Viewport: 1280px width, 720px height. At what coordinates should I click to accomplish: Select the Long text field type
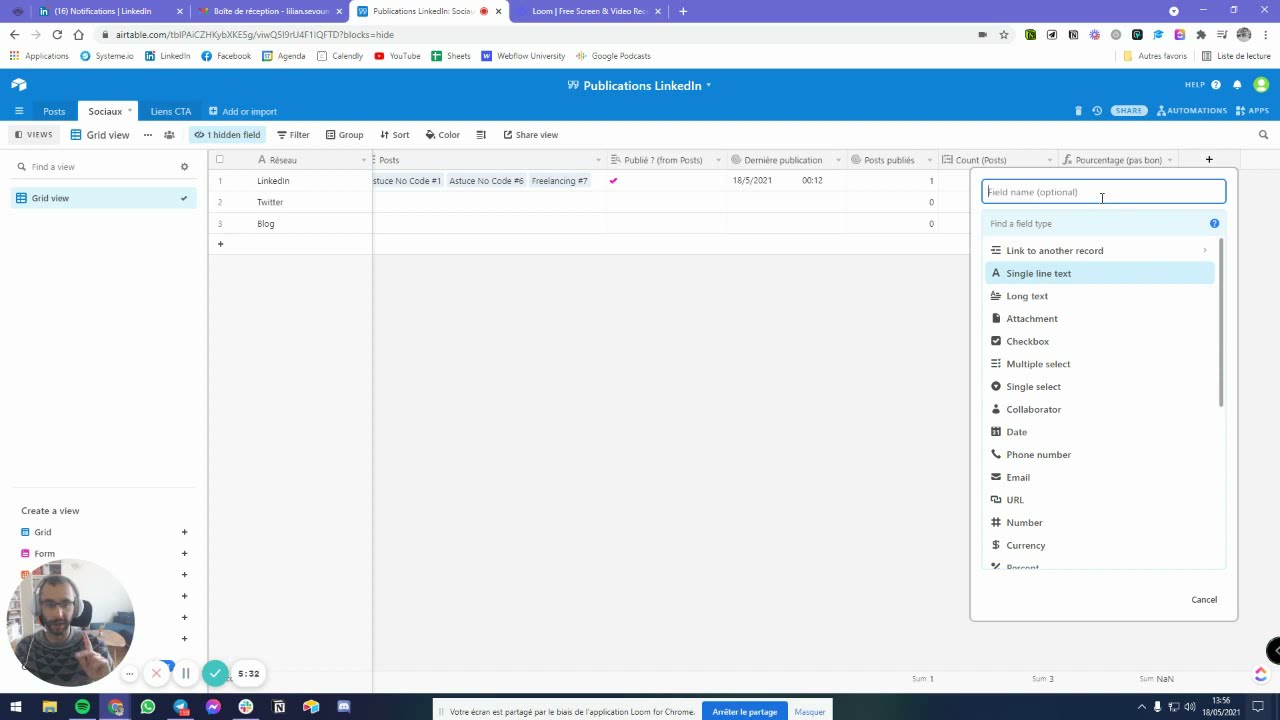coord(1100,296)
